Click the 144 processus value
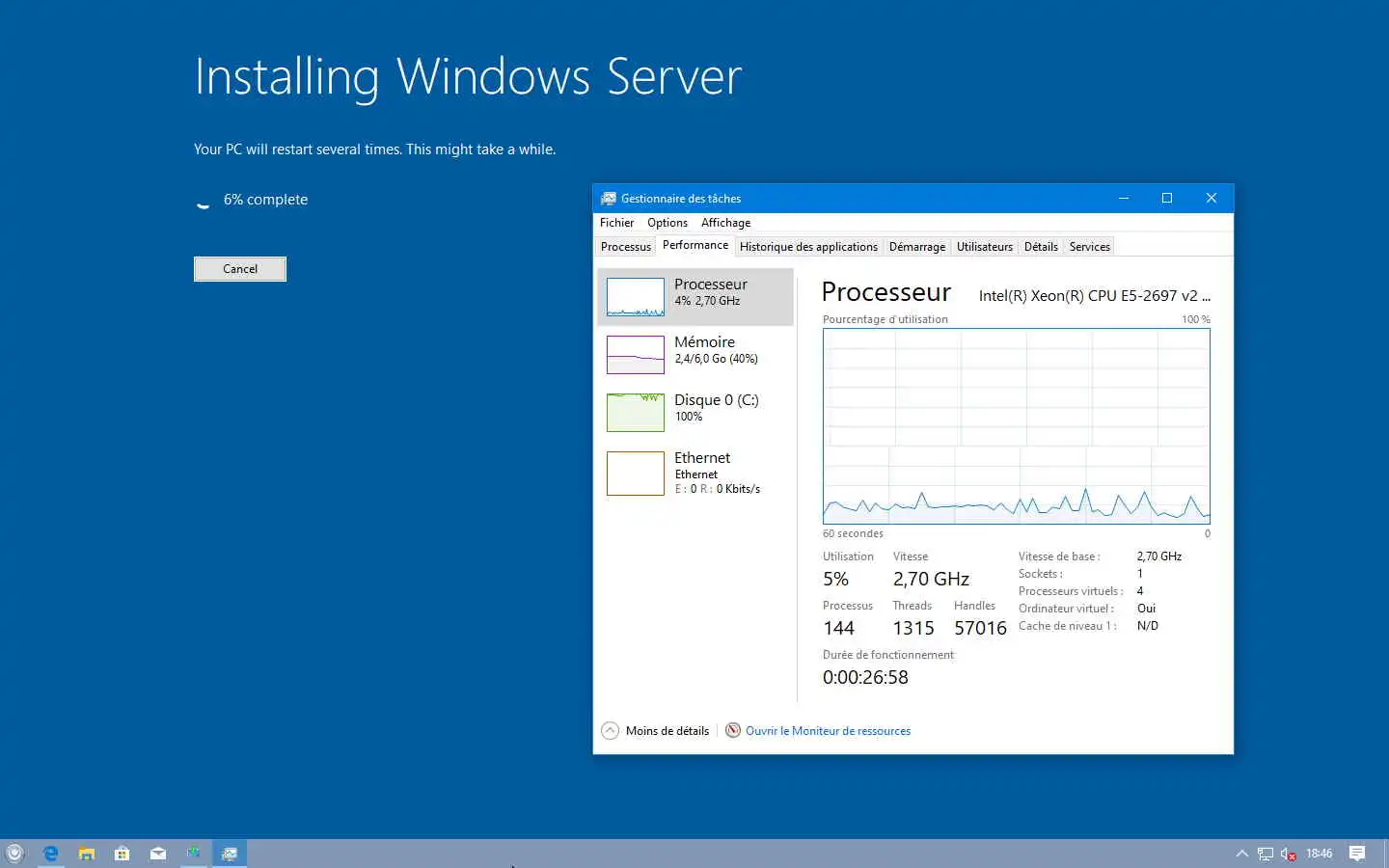 838,628
